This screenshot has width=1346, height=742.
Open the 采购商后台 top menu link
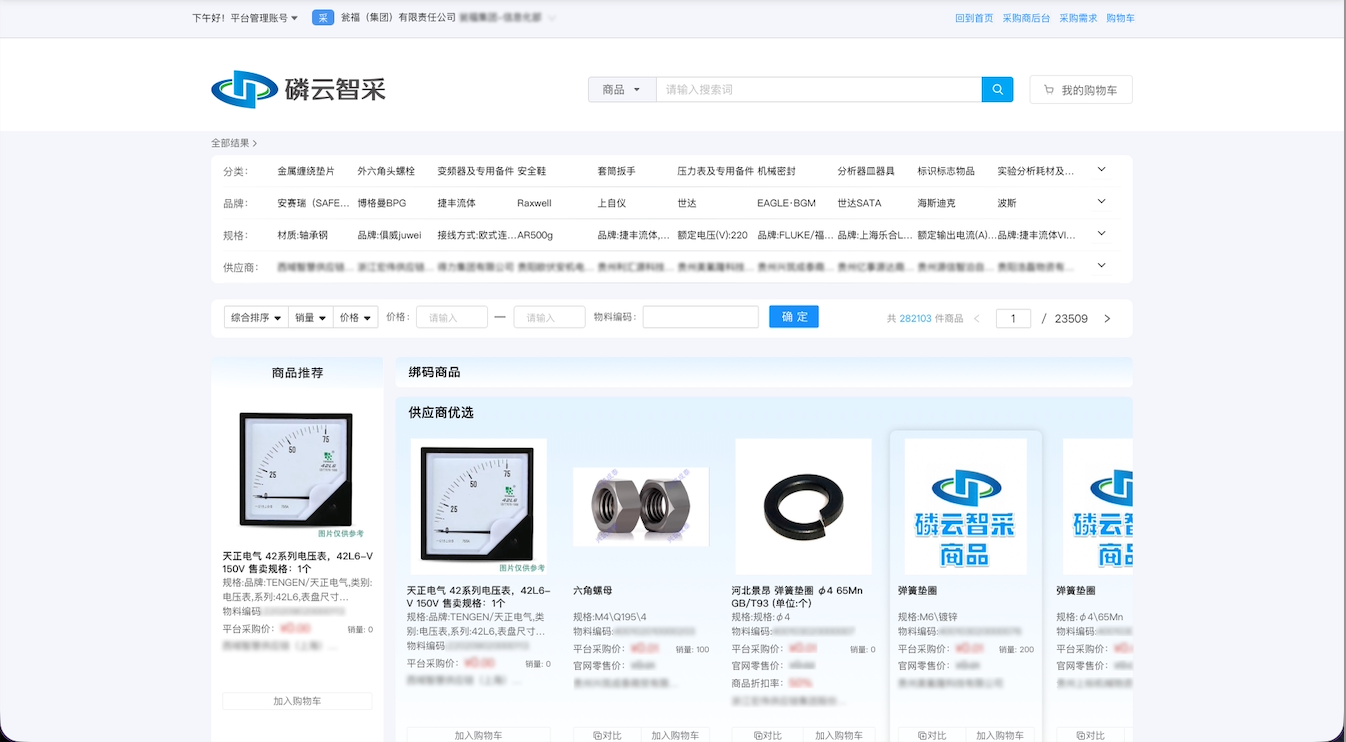tap(1026, 18)
